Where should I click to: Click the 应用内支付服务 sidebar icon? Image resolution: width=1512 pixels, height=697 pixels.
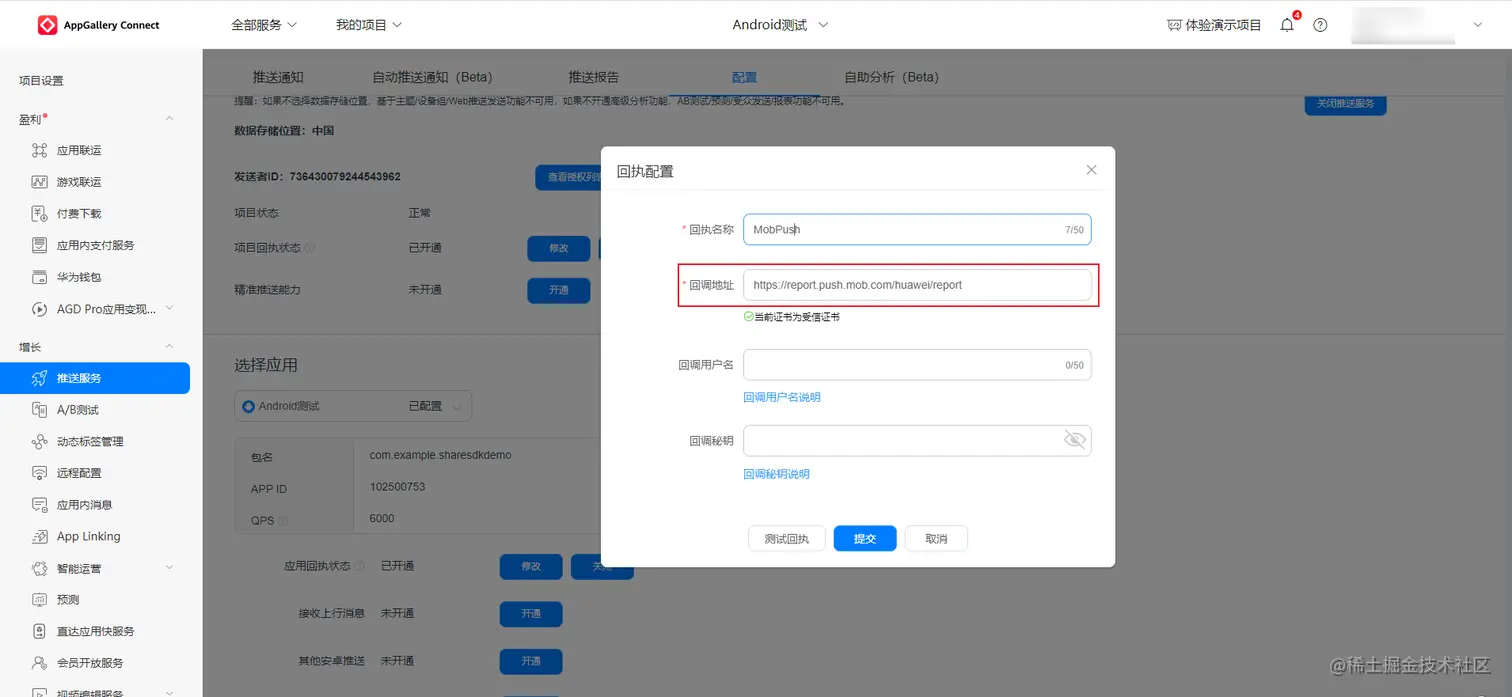point(39,245)
